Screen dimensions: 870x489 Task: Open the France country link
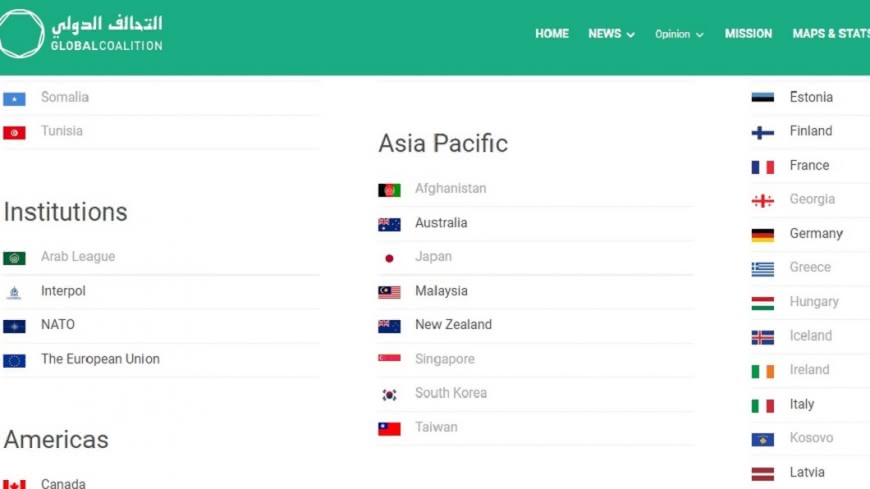click(x=810, y=165)
